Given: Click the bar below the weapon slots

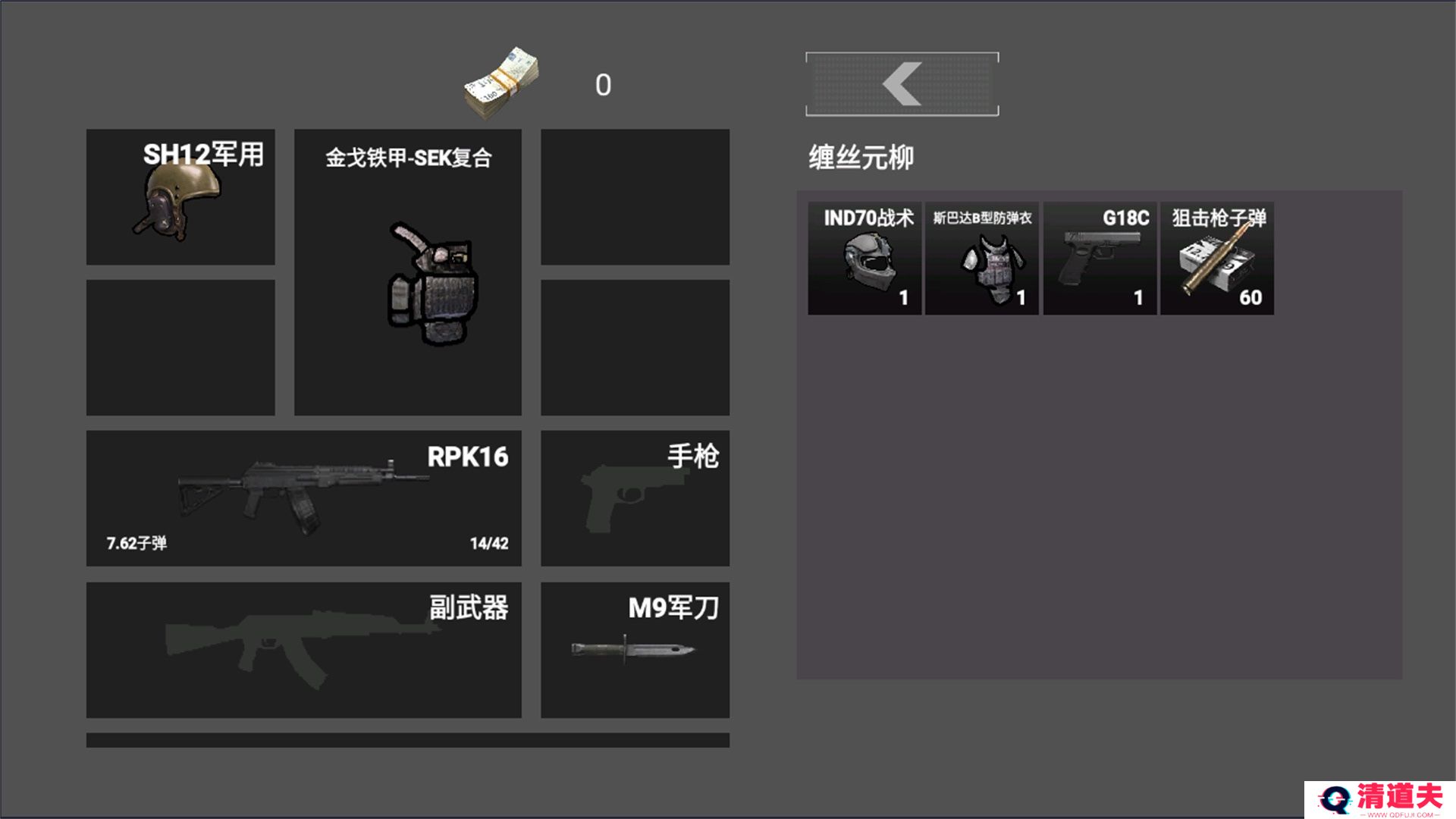Looking at the screenshot, I should click(x=408, y=740).
